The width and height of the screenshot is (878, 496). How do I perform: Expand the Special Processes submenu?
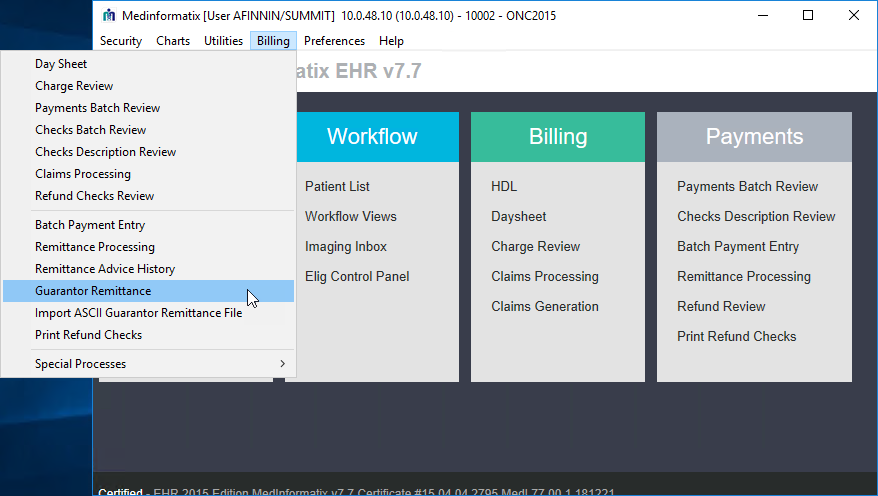[x=148, y=364]
